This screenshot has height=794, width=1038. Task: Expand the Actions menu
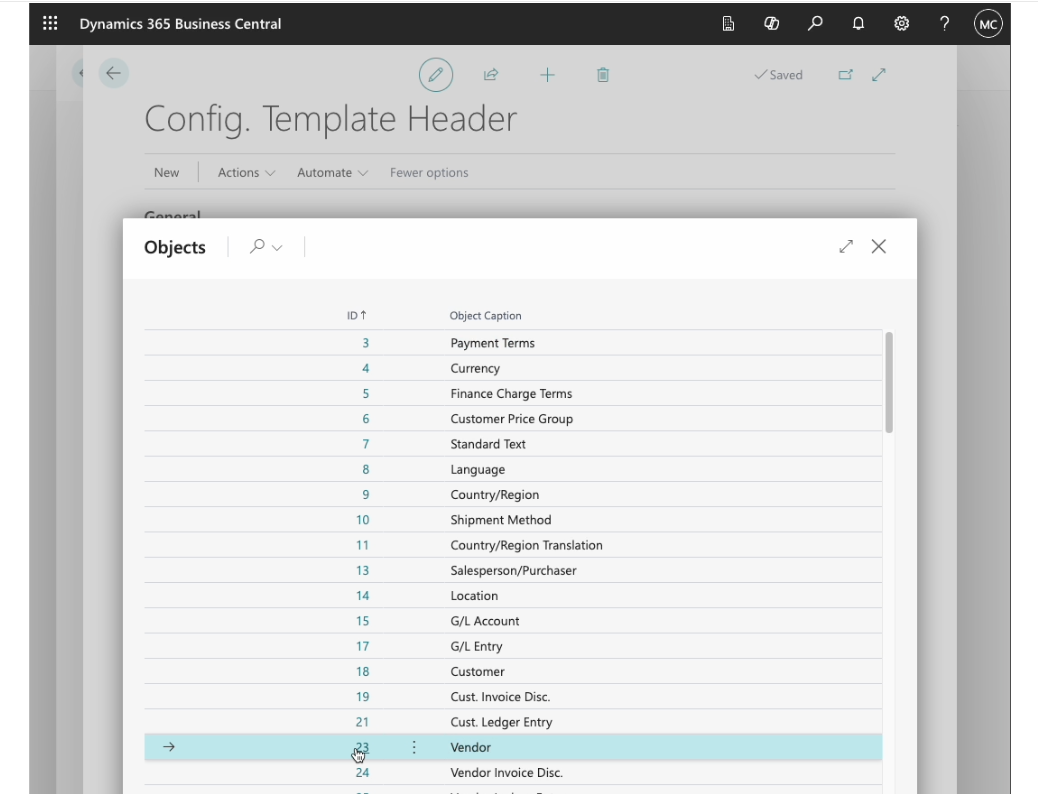(246, 173)
